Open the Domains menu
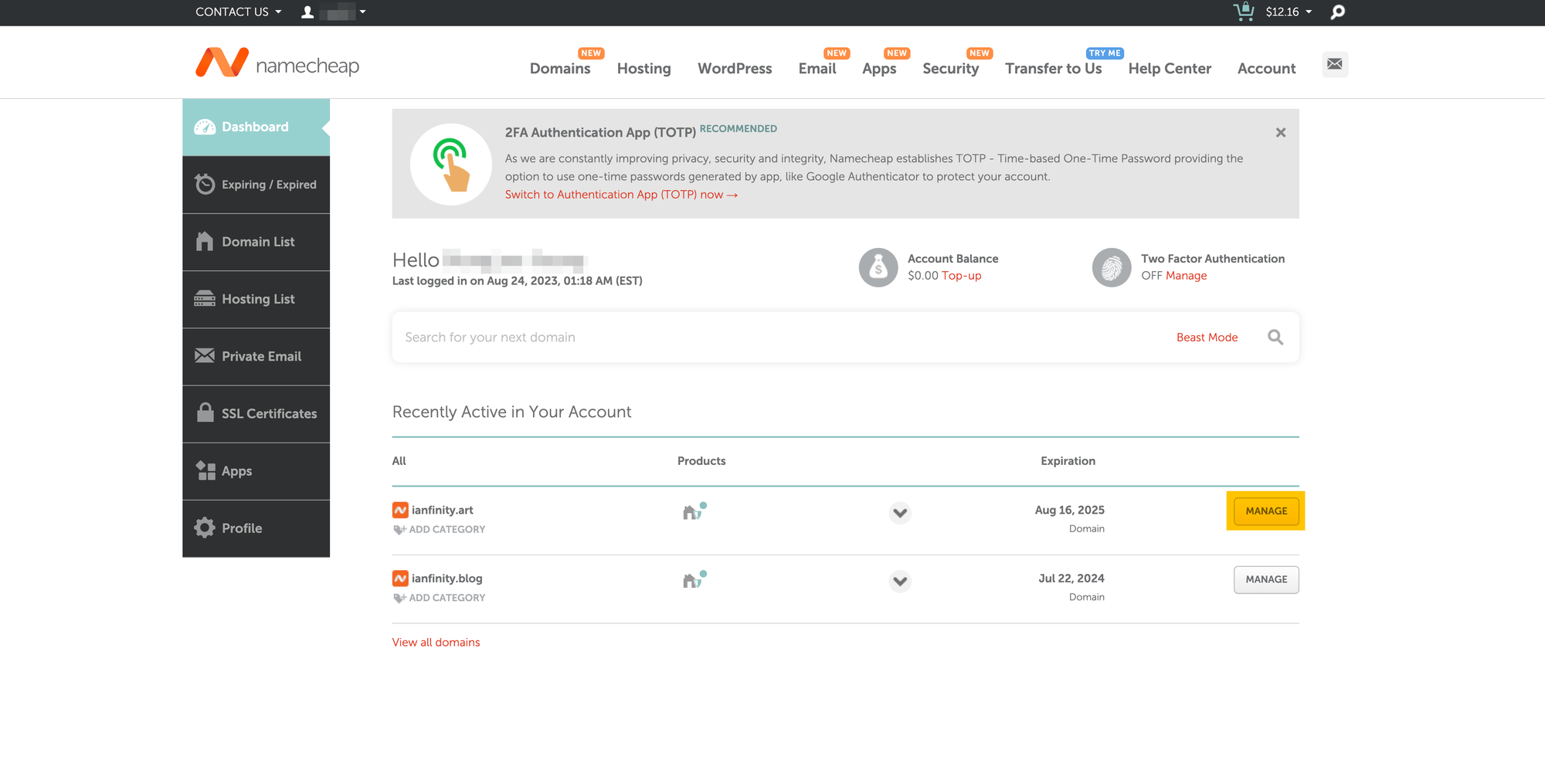Viewport: 1545px width, 784px height. tap(560, 68)
